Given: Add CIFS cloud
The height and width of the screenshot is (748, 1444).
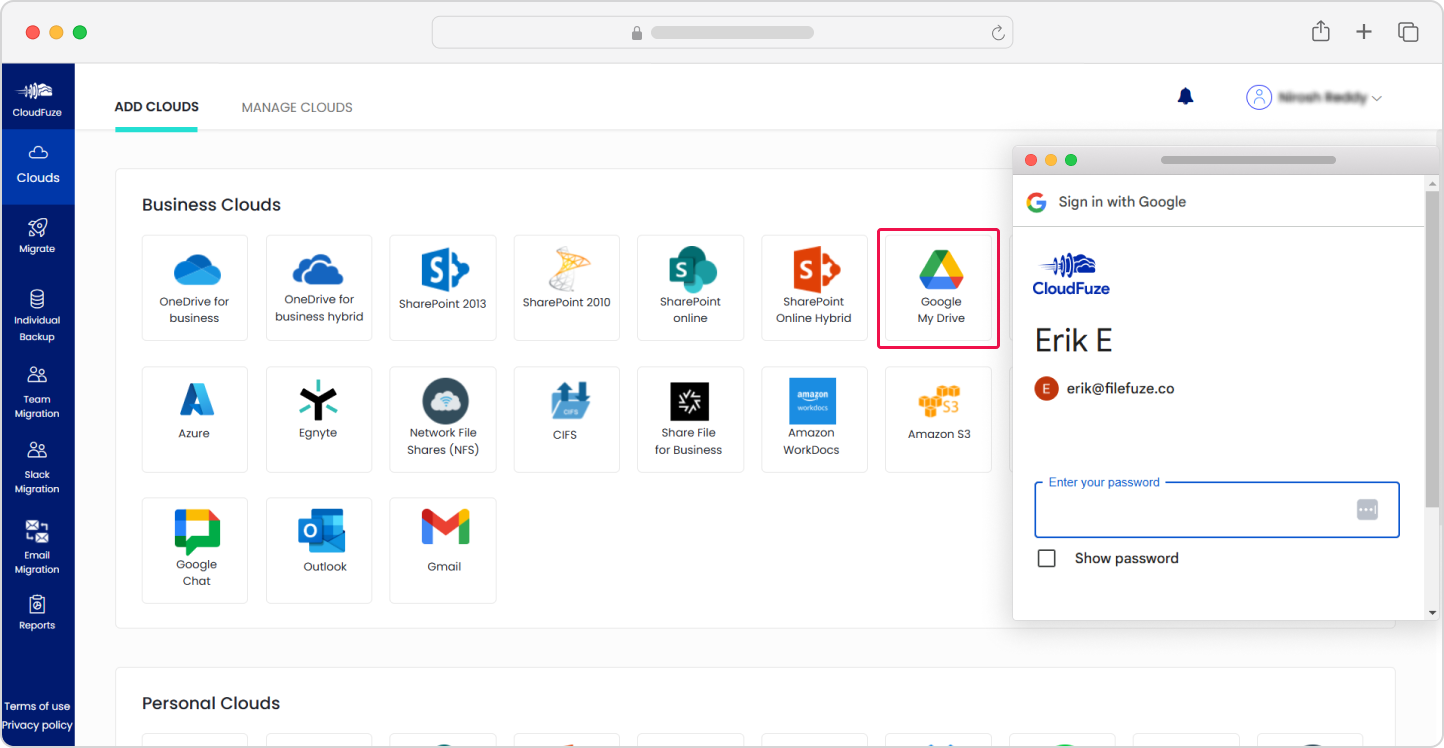Looking at the screenshot, I should pos(567,419).
